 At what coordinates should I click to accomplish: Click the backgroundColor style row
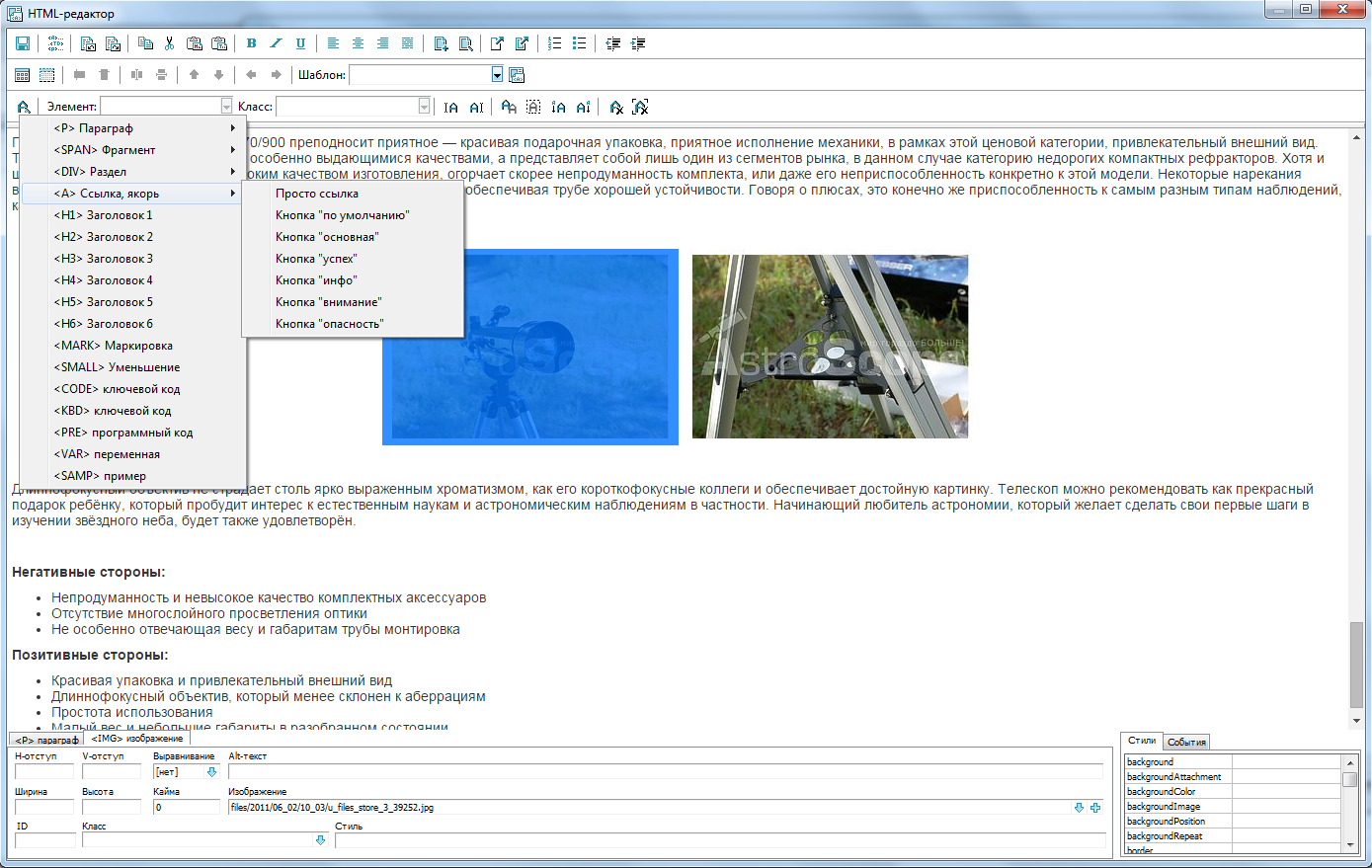1233,792
